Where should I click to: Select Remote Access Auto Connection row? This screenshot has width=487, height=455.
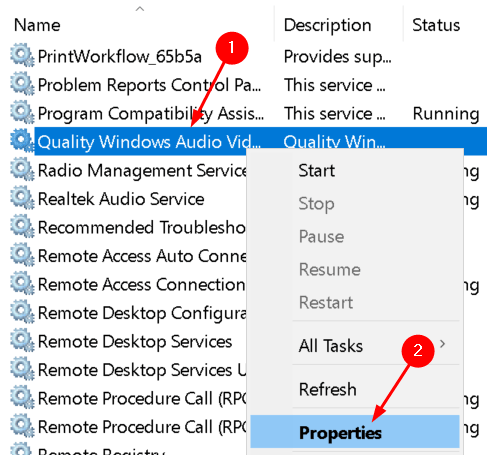click(142, 256)
